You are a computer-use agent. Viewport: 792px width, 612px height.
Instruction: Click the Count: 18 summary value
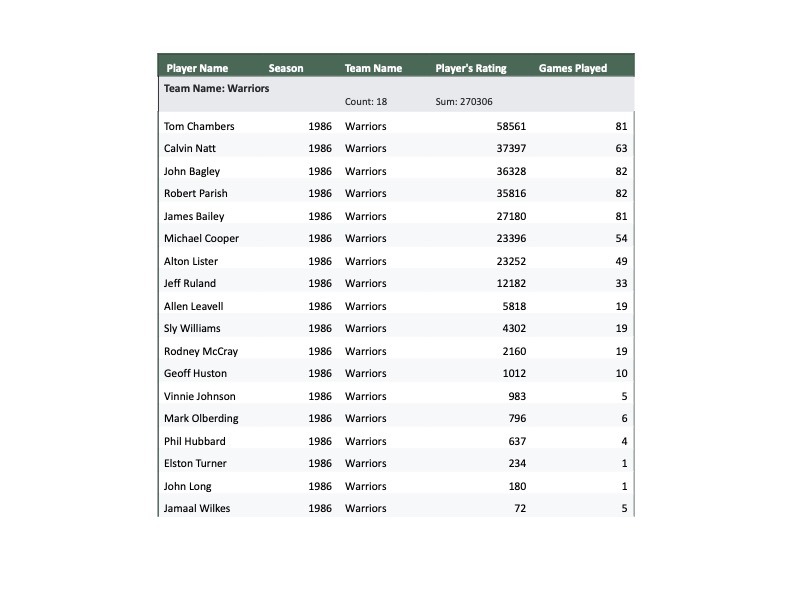click(366, 102)
